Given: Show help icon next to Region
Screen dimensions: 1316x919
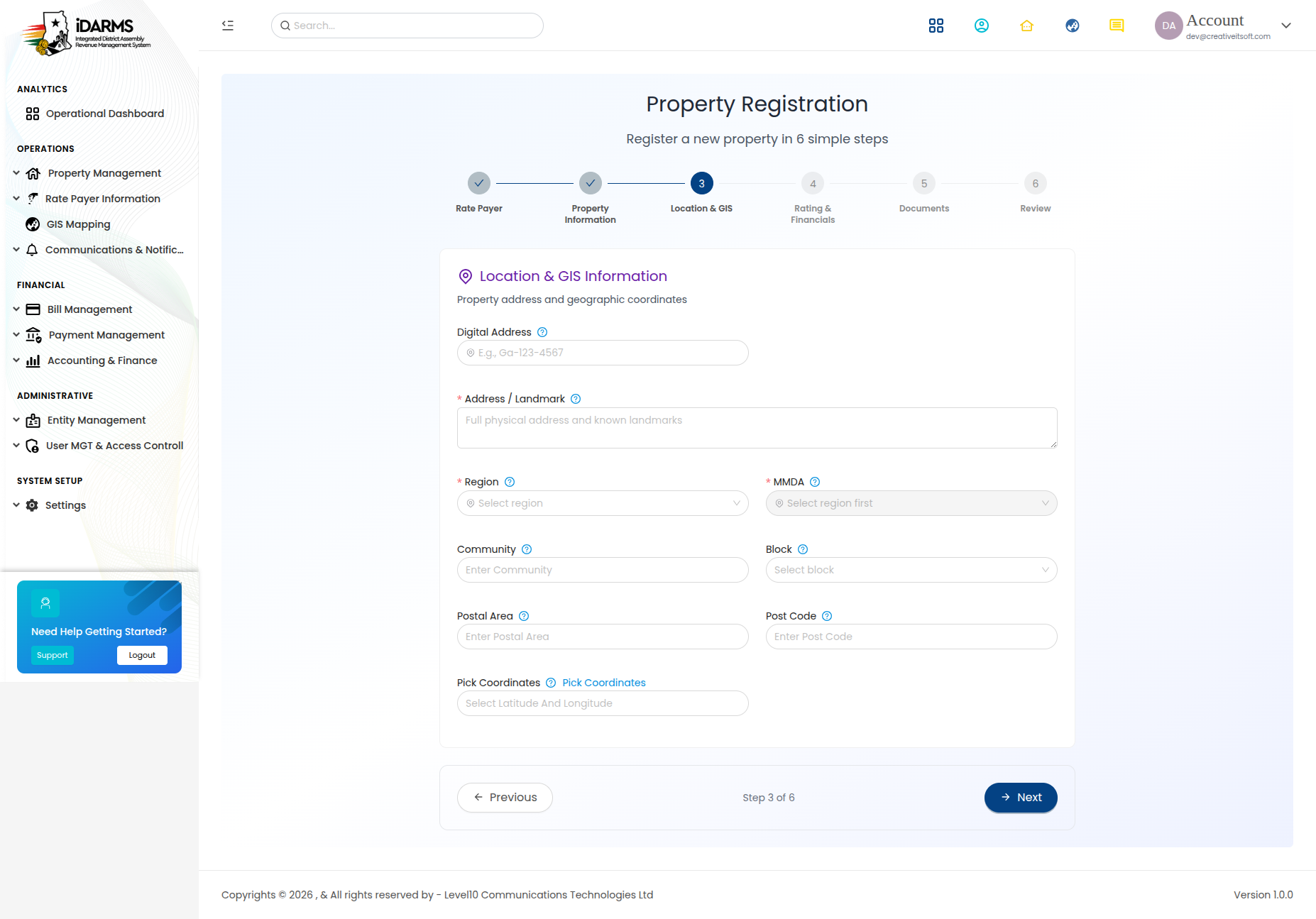Looking at the screenshot, I should 510,482.
